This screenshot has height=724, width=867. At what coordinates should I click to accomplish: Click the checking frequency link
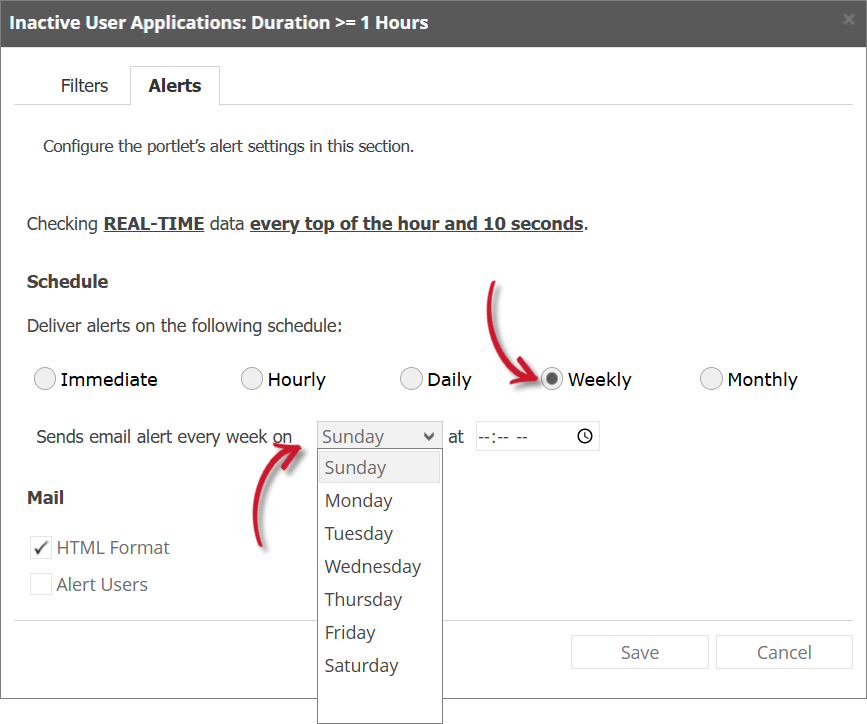pos(417,223)
